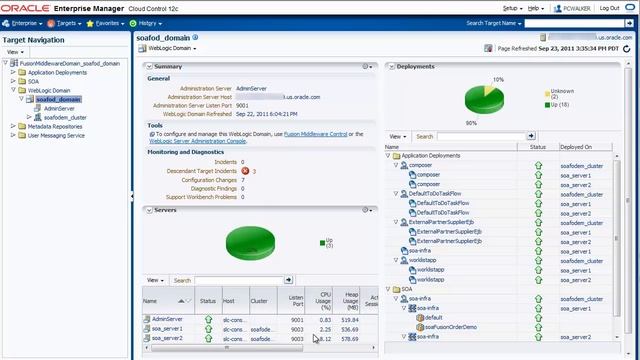Image resolution: width=640 pixels, height=360 pixels.
Task: Open the WebLogic Domain dropdown menu
Action: point(172,48)
